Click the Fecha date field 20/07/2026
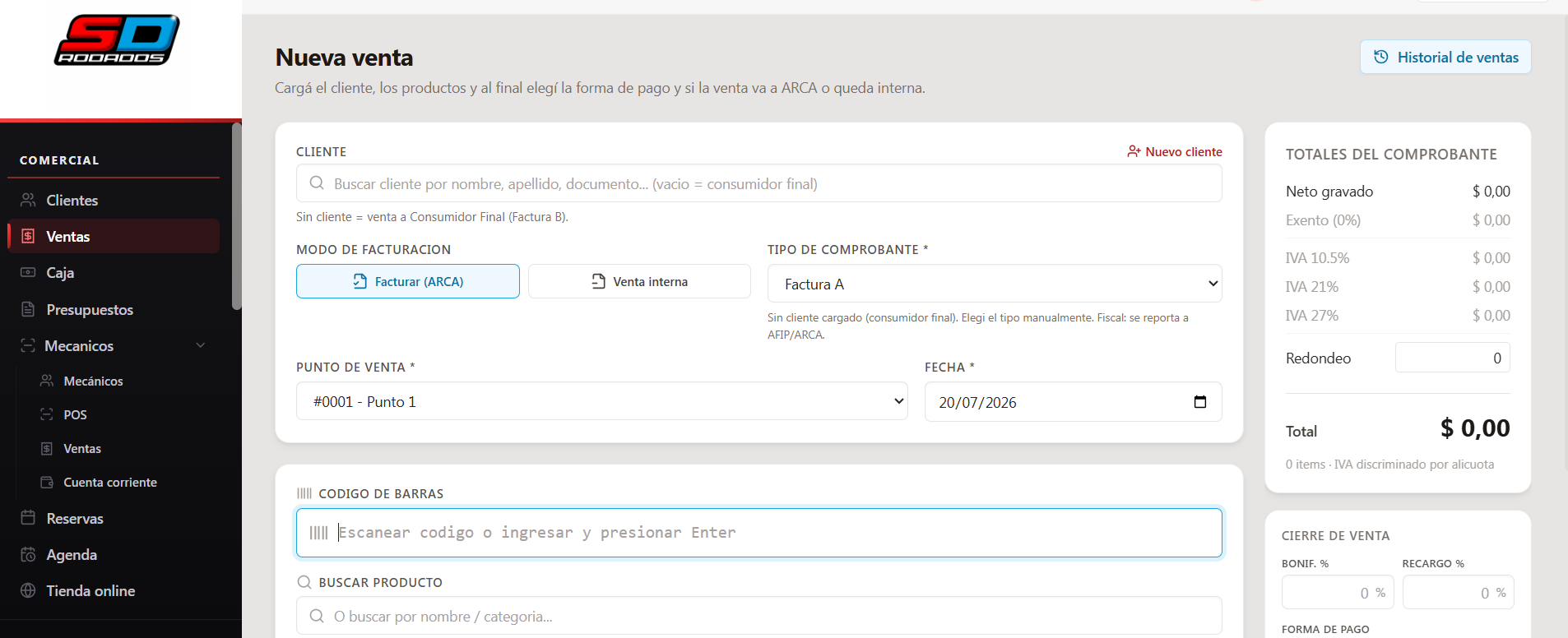The height and width of the screenshot is (638, 1568). [x=1074, y=402]
